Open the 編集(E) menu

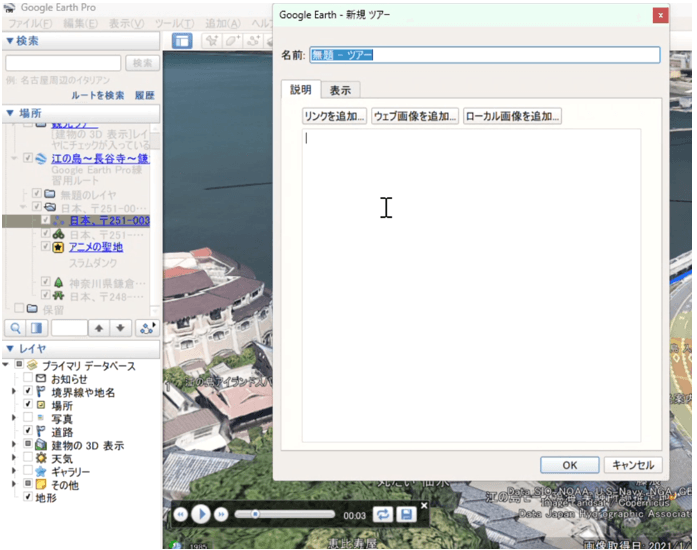80,23
